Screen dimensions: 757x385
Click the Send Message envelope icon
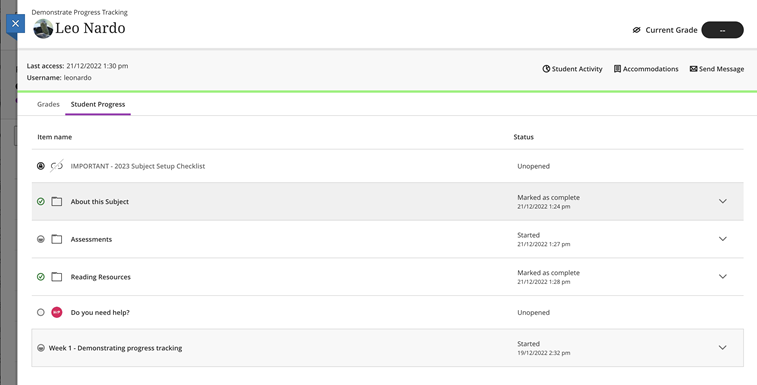pos(693,69)
